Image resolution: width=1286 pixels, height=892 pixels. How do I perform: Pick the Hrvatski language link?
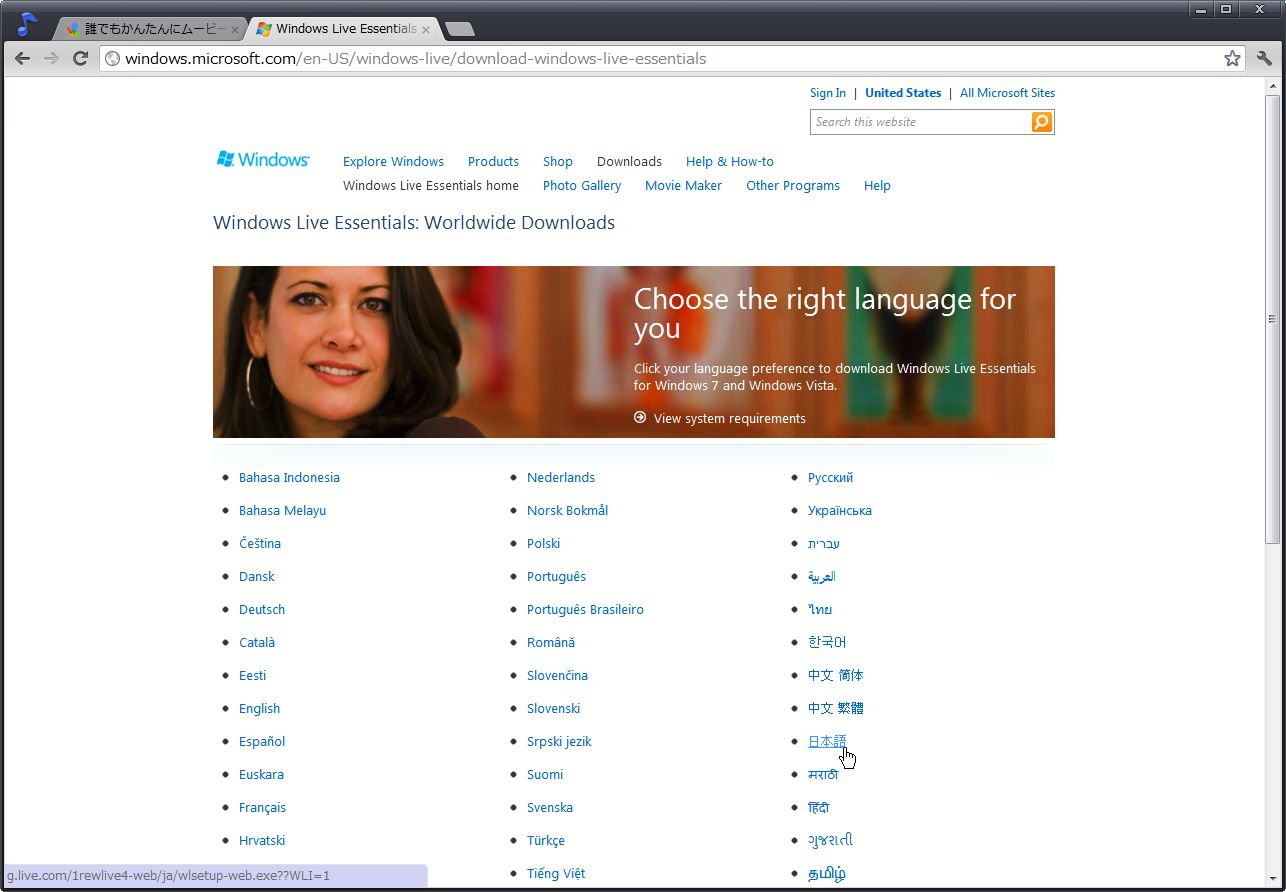click(x=262, y=840)
